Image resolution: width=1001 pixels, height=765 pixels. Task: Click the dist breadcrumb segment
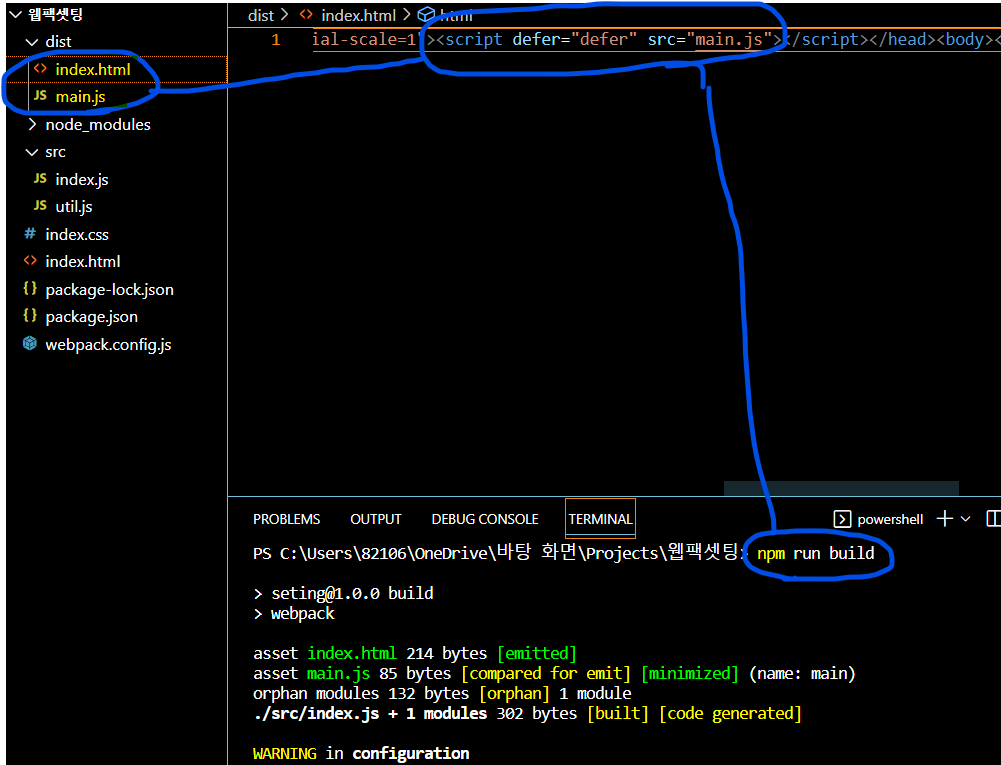click(260, 15)
